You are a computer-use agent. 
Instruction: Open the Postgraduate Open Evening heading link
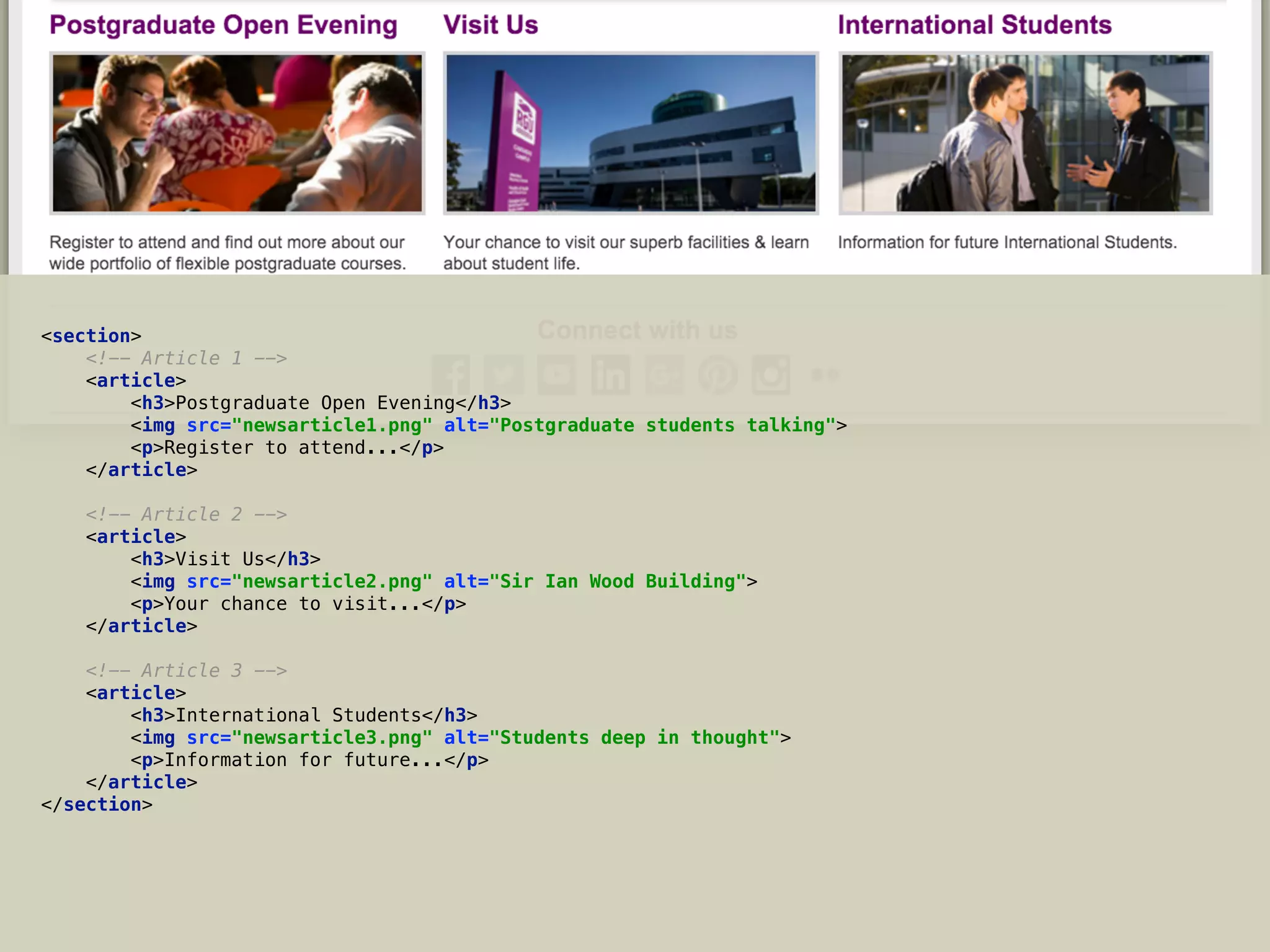pos(223,25)
